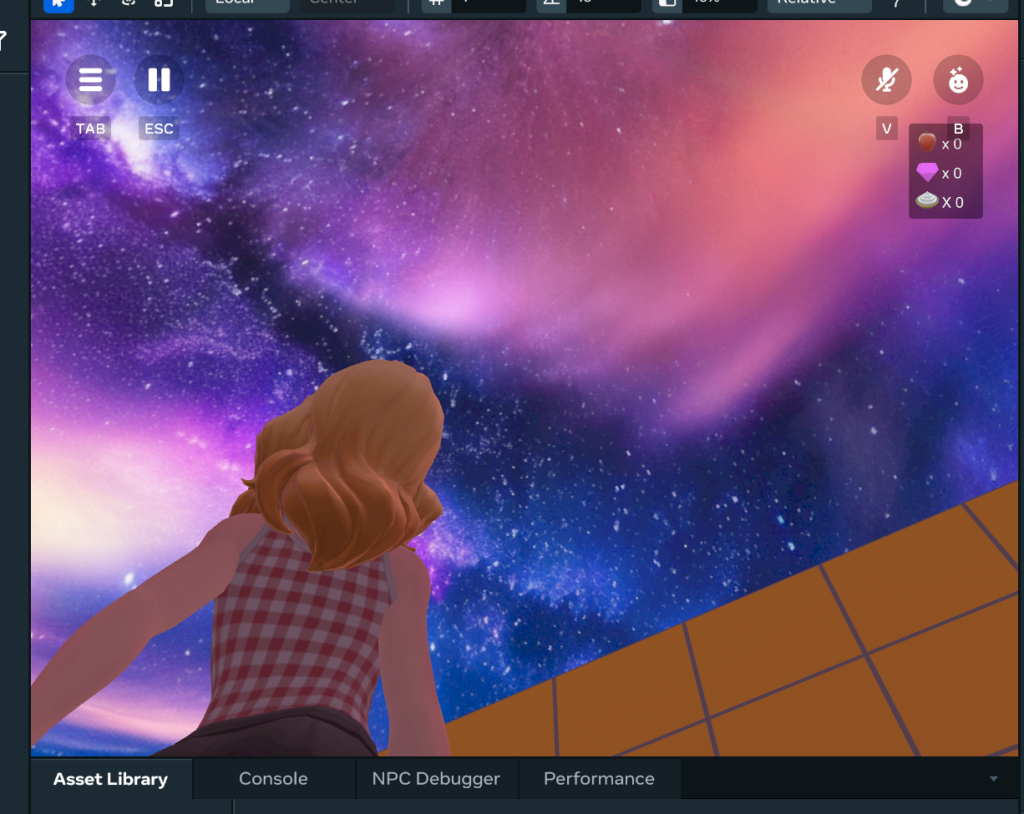
Task: Pause the world preview
Action: coord(159,80)
